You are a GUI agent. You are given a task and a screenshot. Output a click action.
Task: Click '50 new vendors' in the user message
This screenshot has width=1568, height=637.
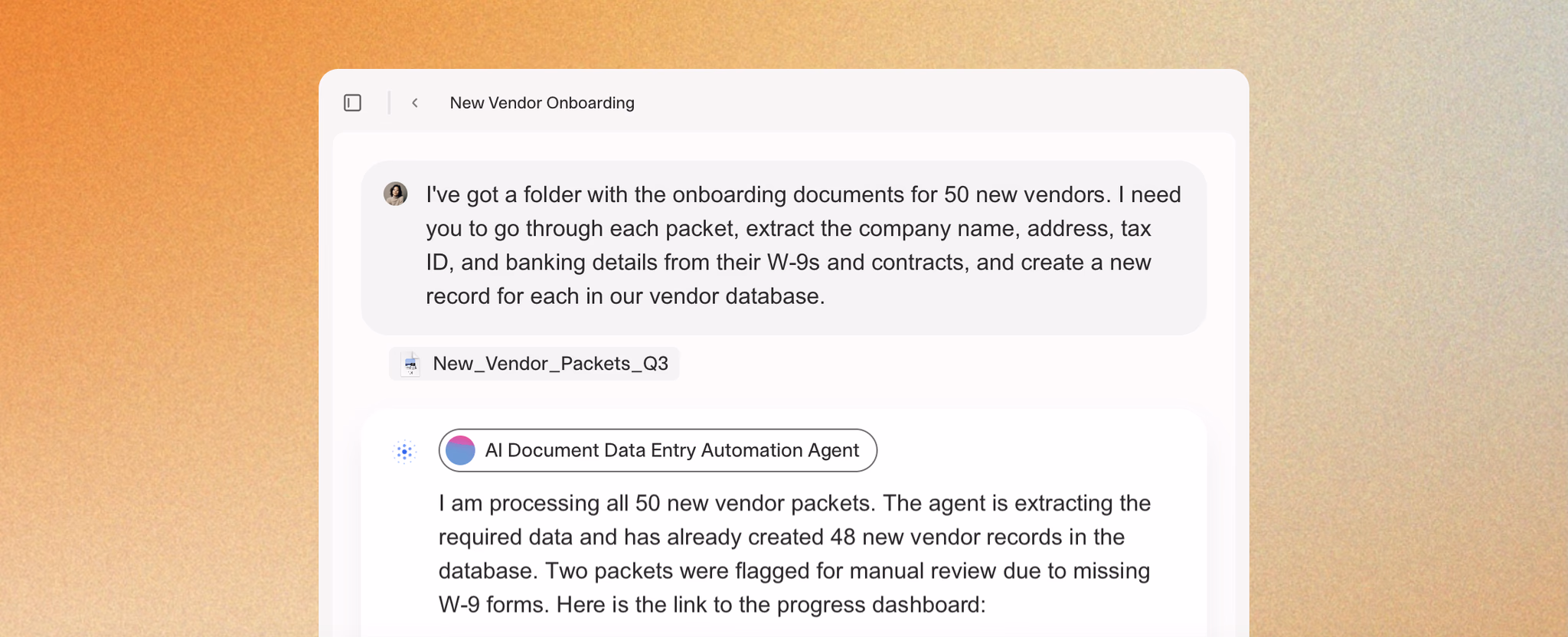(x=1025, y=194)
